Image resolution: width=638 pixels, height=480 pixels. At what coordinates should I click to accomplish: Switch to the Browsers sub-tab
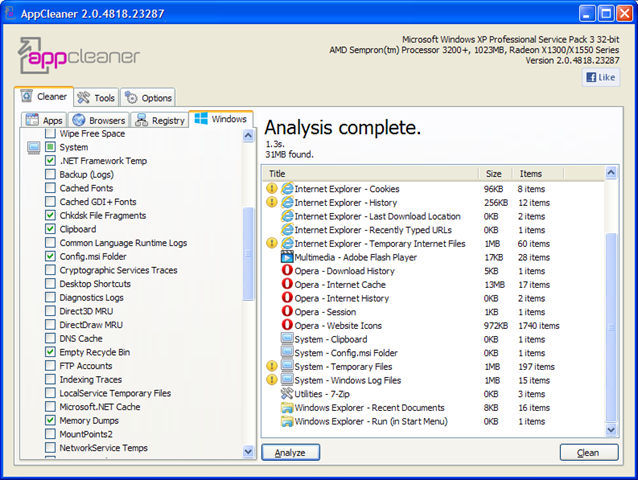[x=98, y=120]
